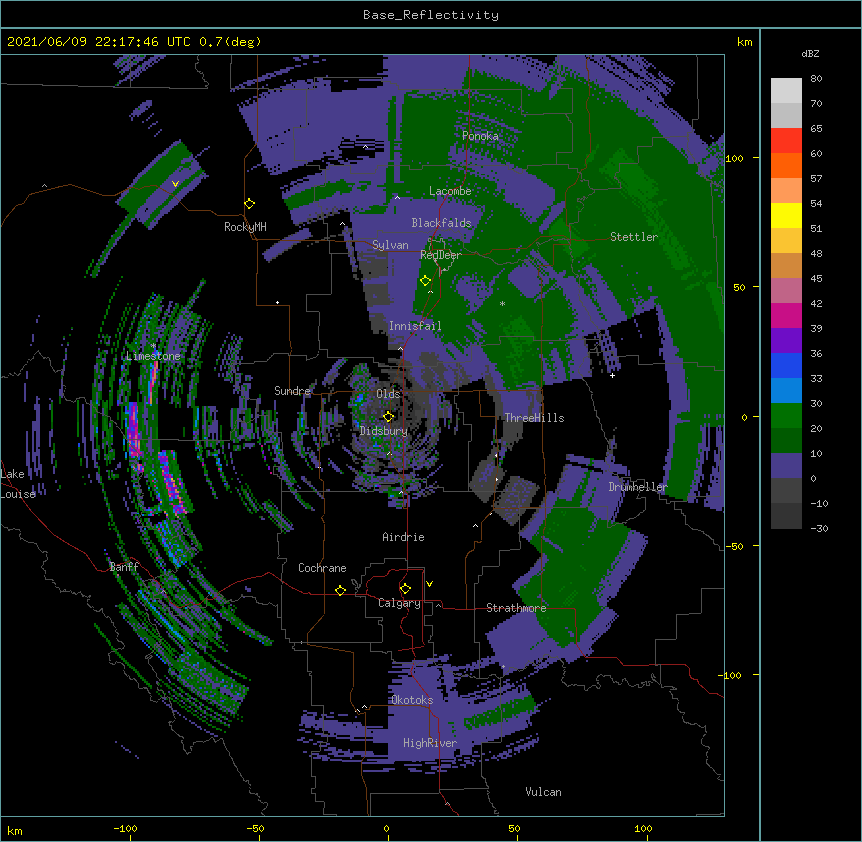862x842 pixels.
Task: Click the Sylvan label
Action: click(x=390, y=245)
